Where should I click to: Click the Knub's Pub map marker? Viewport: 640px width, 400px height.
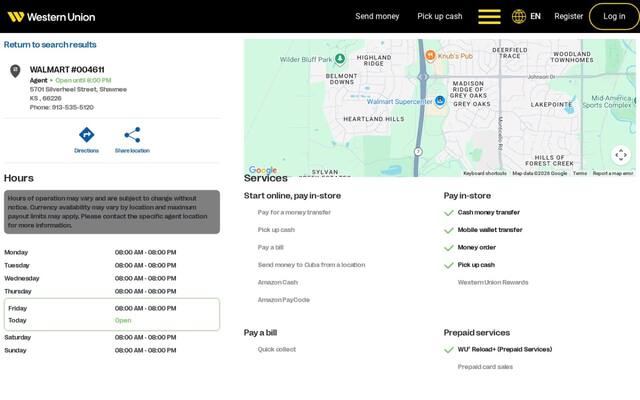click(x=430, y=55)
